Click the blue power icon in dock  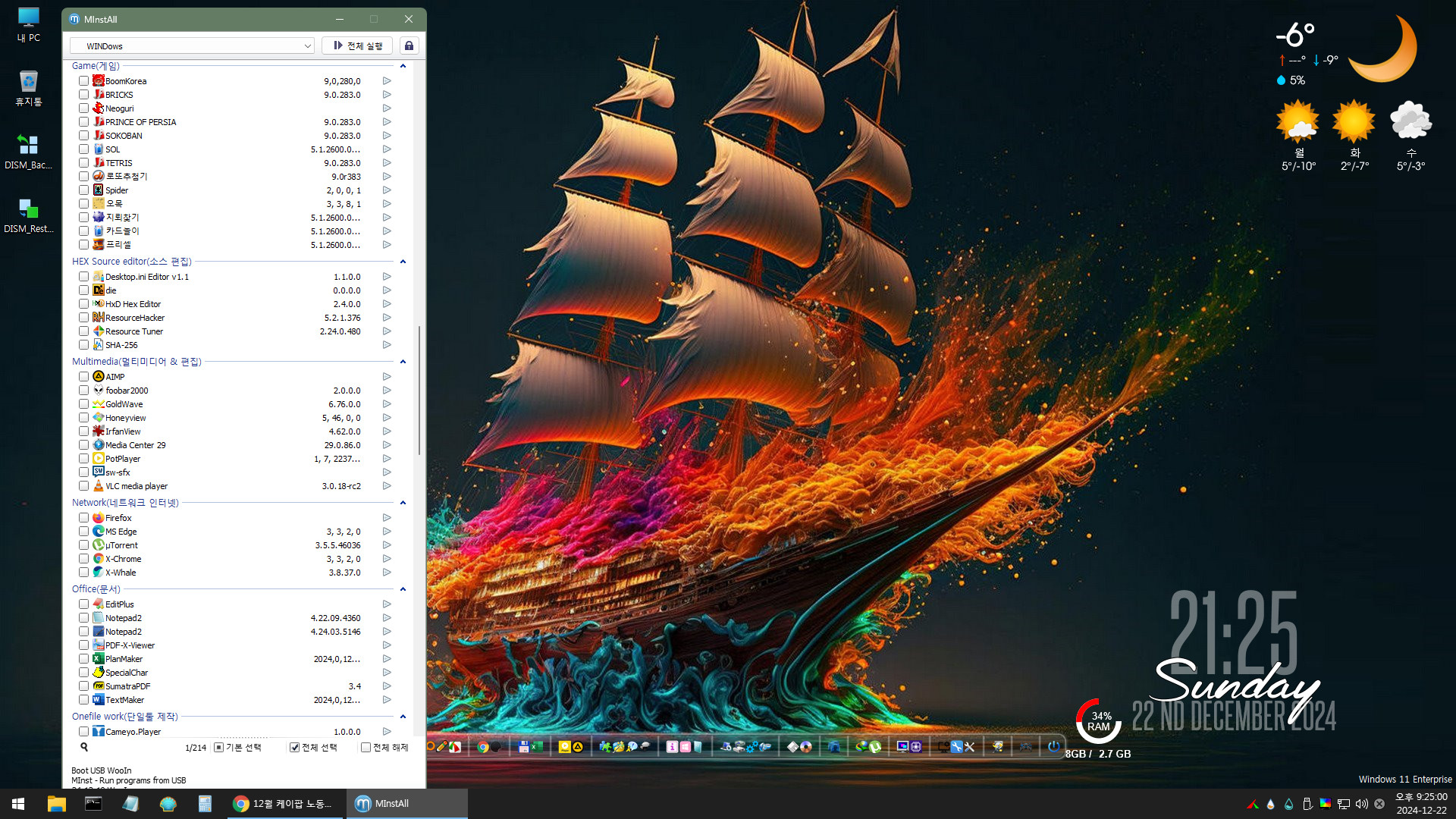[x=1053, y=747]
